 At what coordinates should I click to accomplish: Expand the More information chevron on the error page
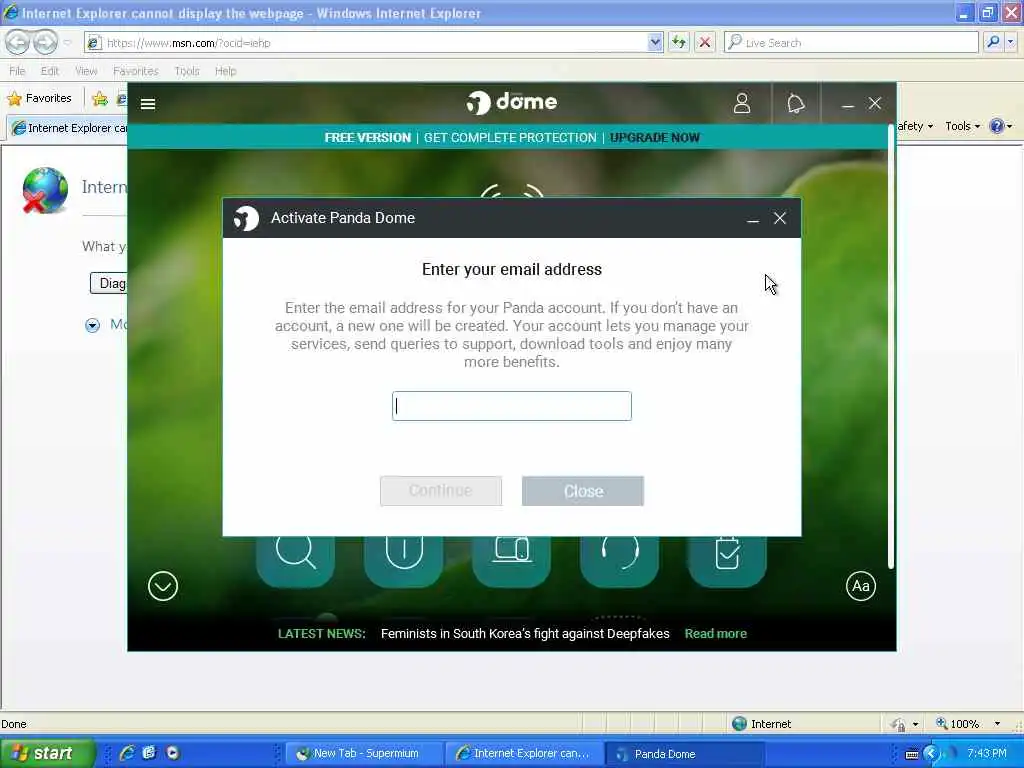click(x=93, y=325)
